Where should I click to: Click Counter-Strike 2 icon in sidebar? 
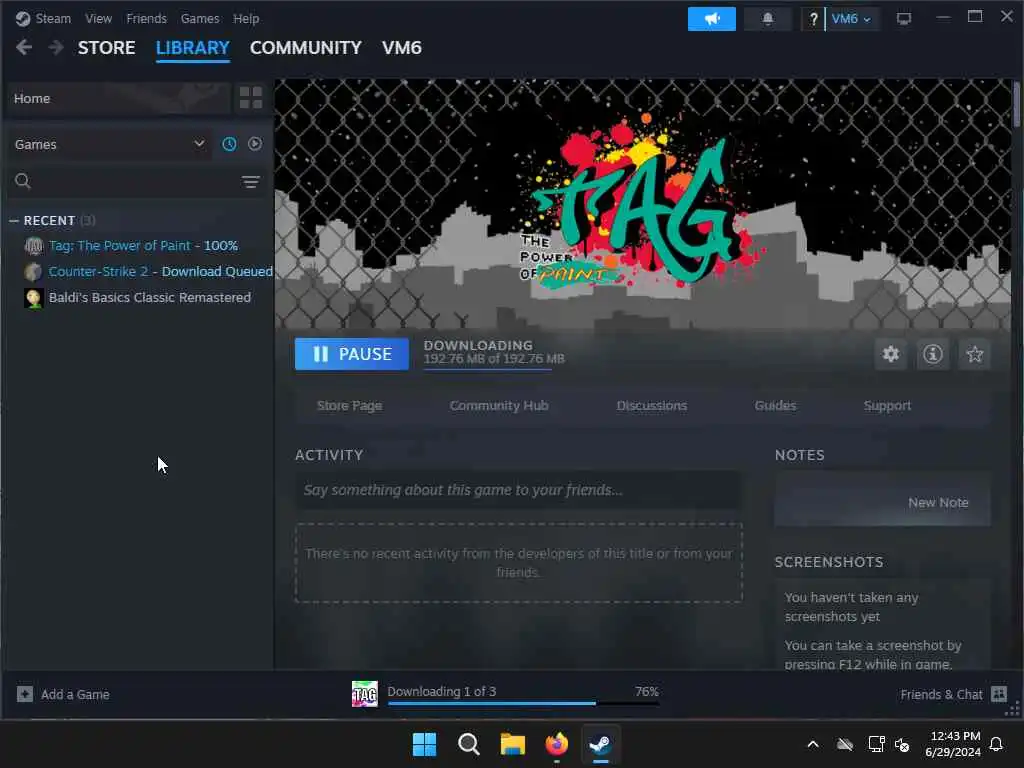click(34, 272)
